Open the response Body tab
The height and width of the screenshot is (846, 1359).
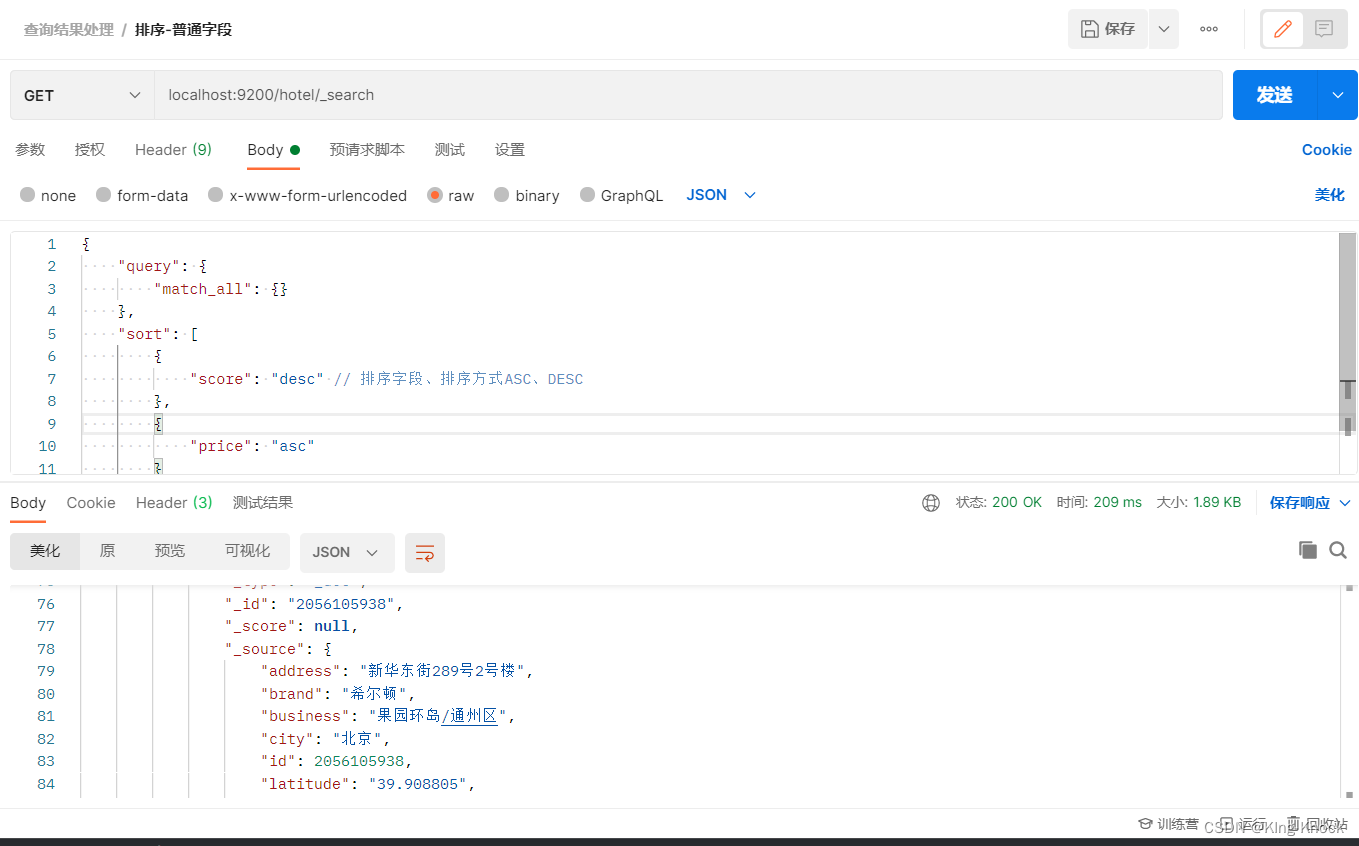(x=28, y=502)
